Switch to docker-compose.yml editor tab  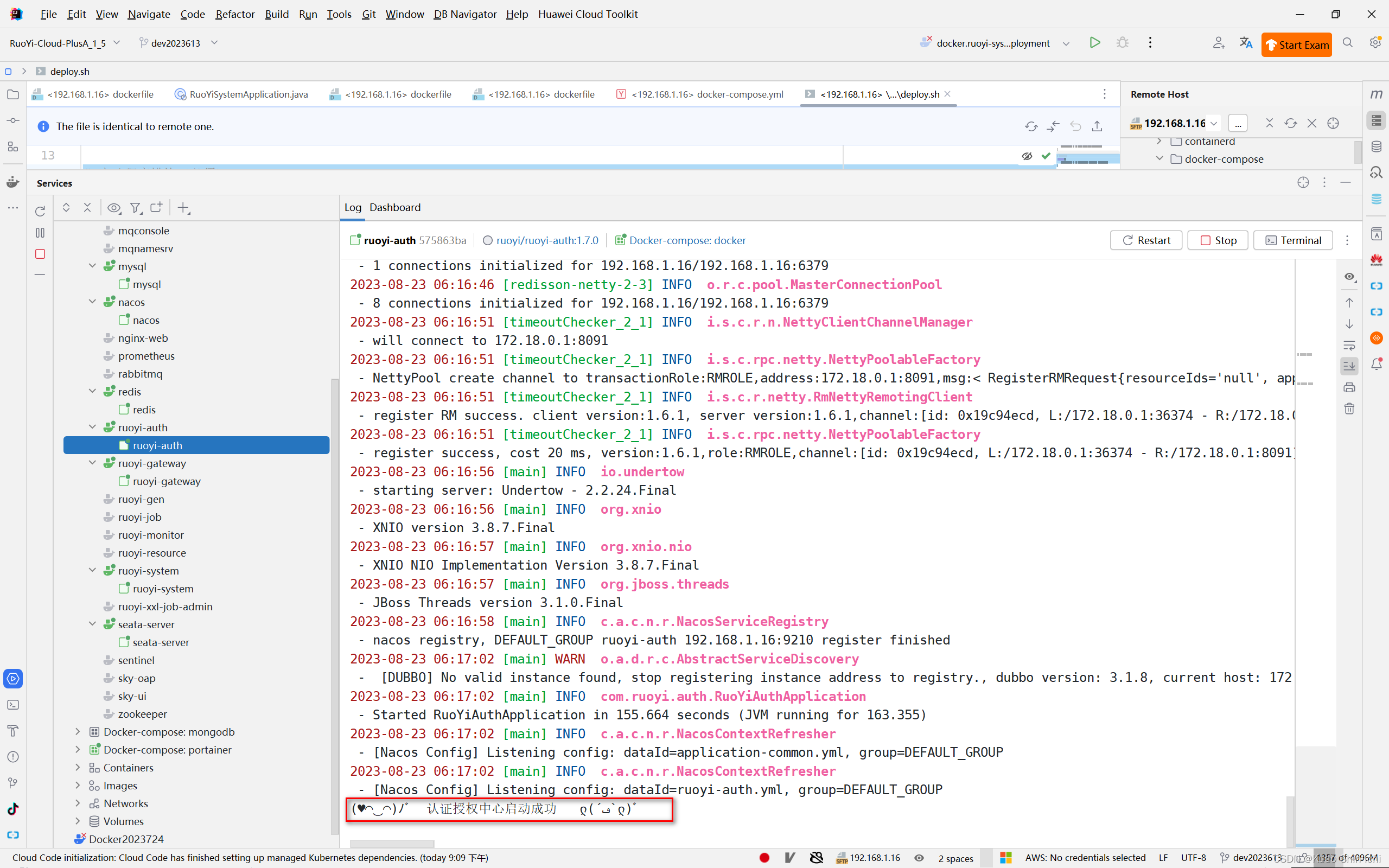coord(700,94)
